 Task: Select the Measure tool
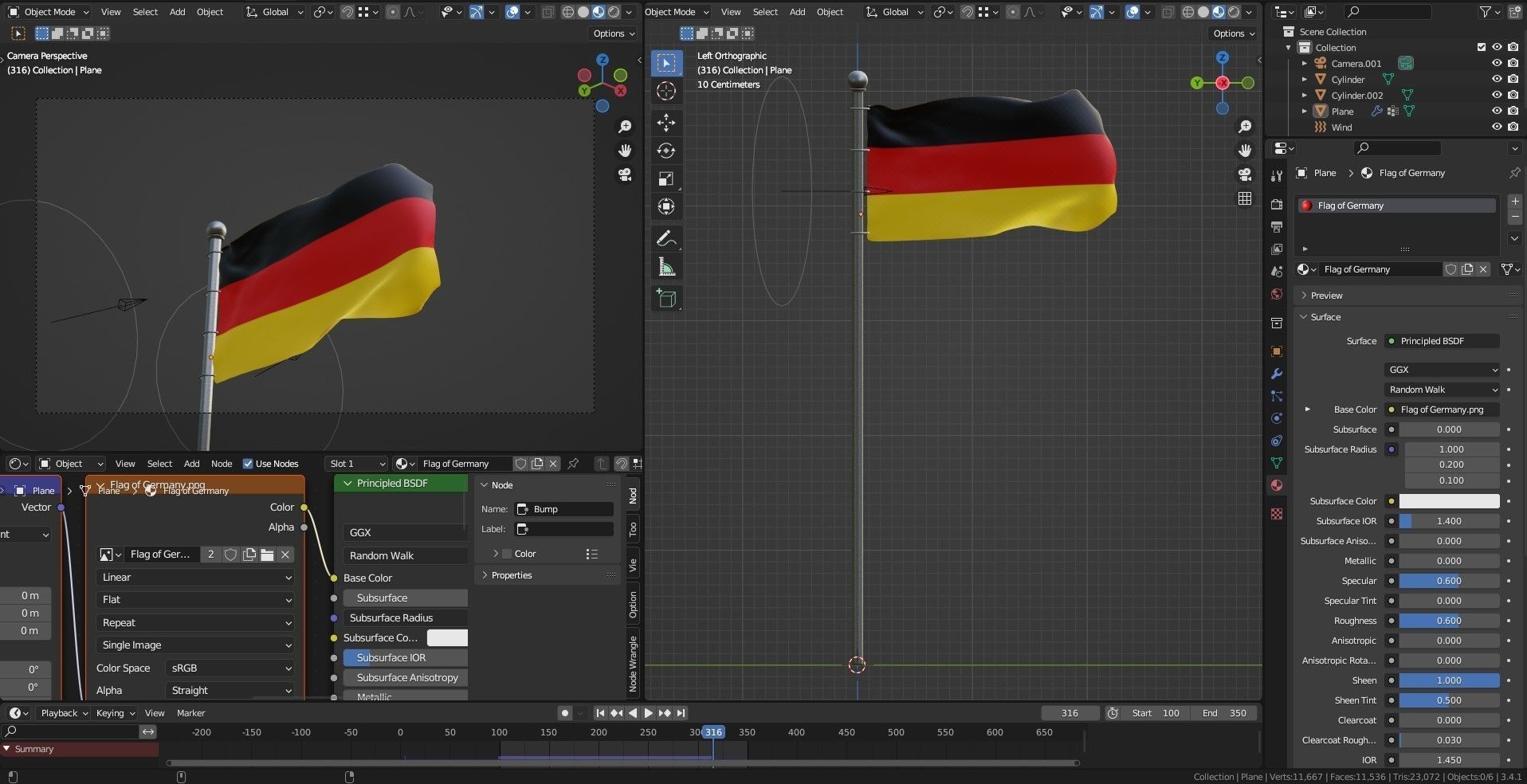pos(666,266)
